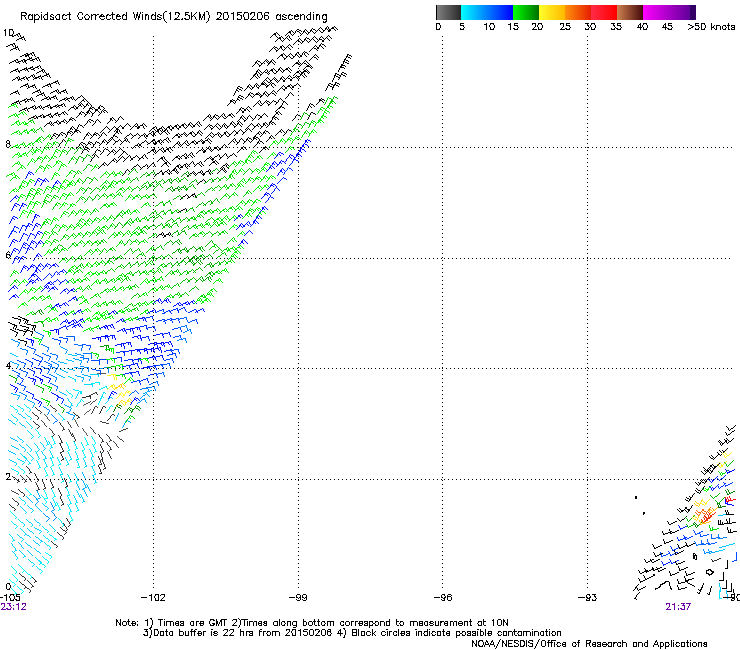
Task: Click the dark purple >50 knots swatch
Action: pyautogui.click(x=693, y=12)
